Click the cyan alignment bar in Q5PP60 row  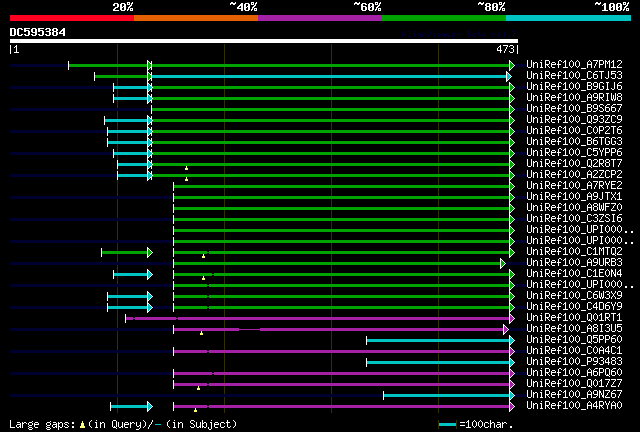coord(438,341)
